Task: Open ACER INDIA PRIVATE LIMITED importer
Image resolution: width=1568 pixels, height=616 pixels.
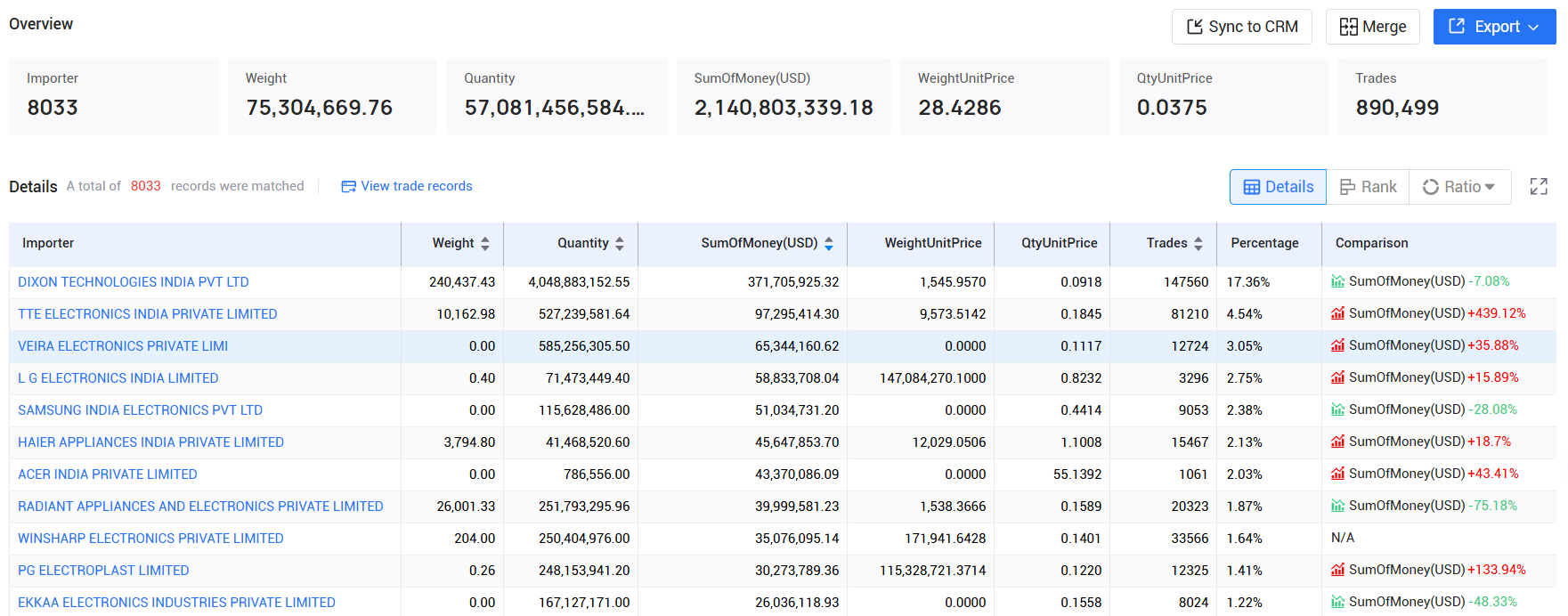Action: click(x=108, y=474)
